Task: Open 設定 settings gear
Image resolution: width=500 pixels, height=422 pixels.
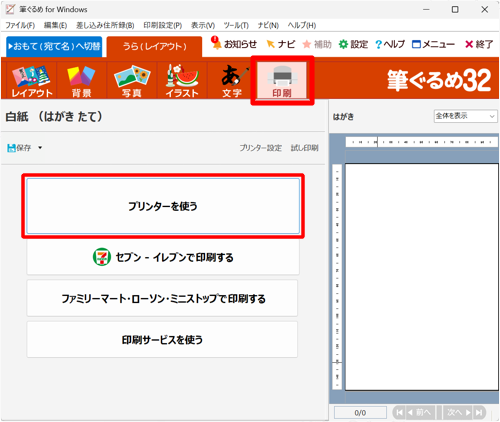Action: 353,44
